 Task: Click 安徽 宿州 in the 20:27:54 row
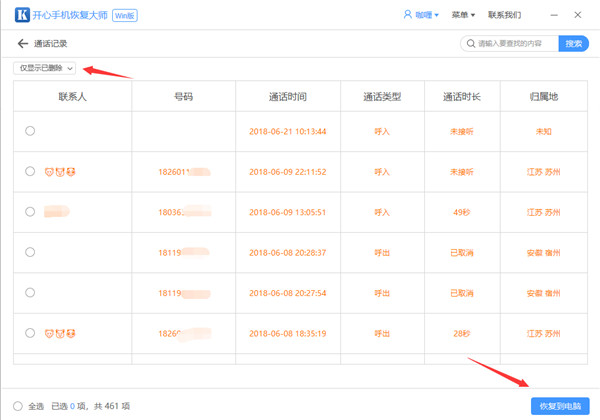(544, 293)
